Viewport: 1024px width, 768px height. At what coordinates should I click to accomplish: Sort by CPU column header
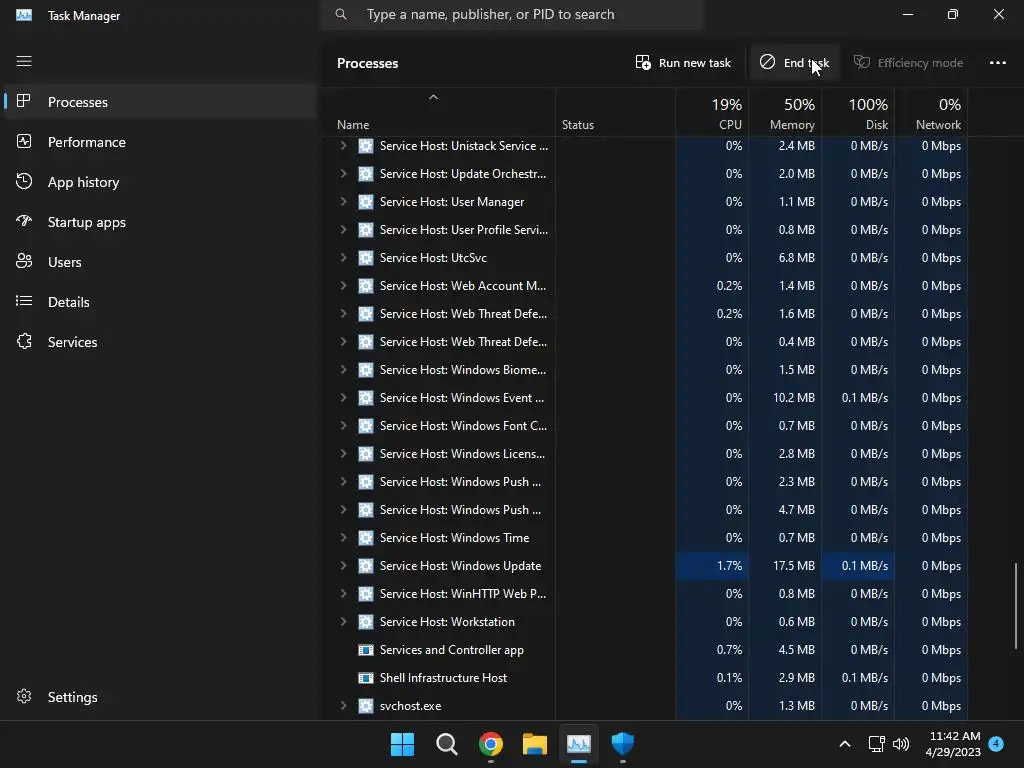712,113
